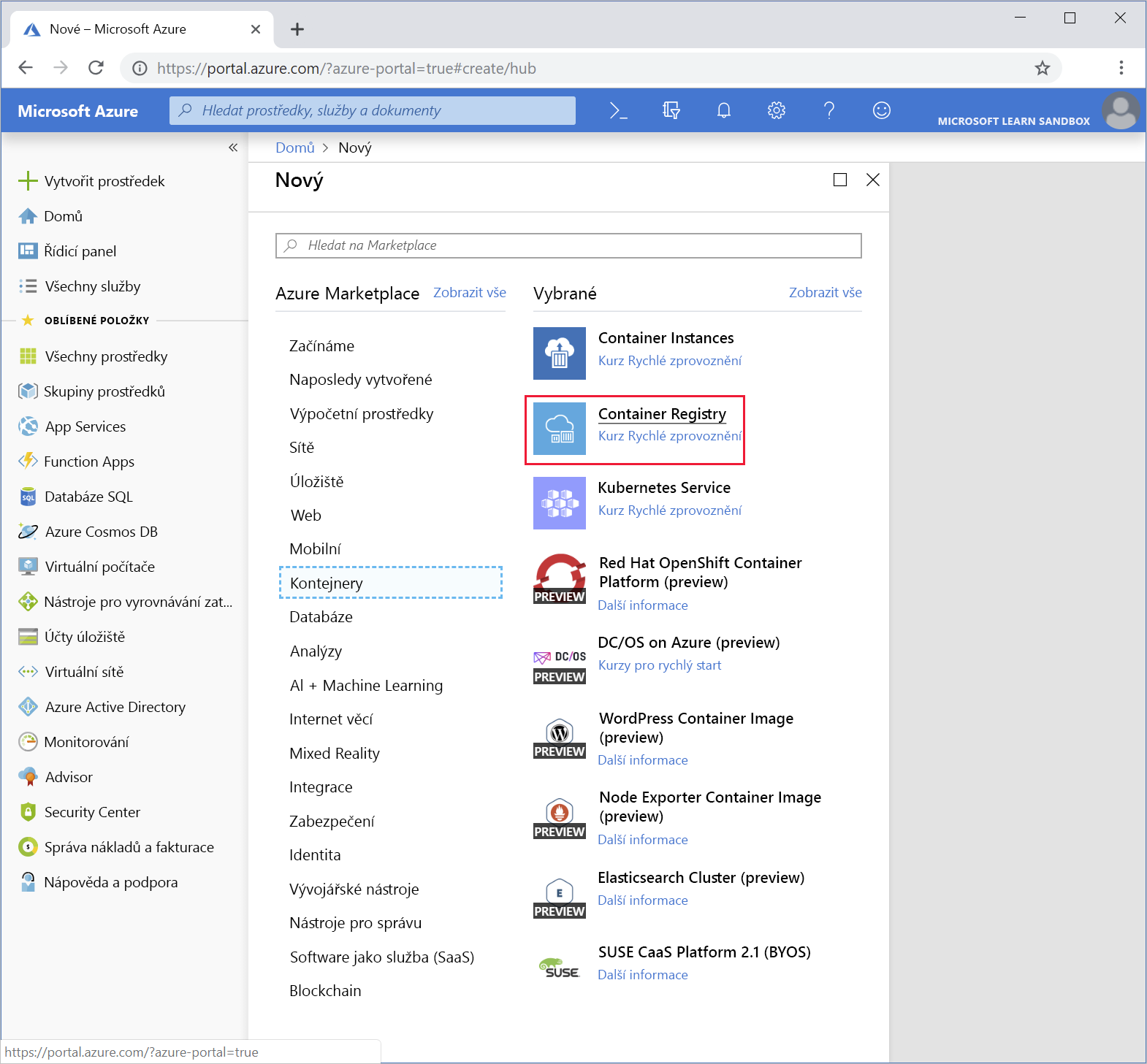The image size is (1147, 1064).
Task: Go back in browser history
Action: click(x=26, y=68)
